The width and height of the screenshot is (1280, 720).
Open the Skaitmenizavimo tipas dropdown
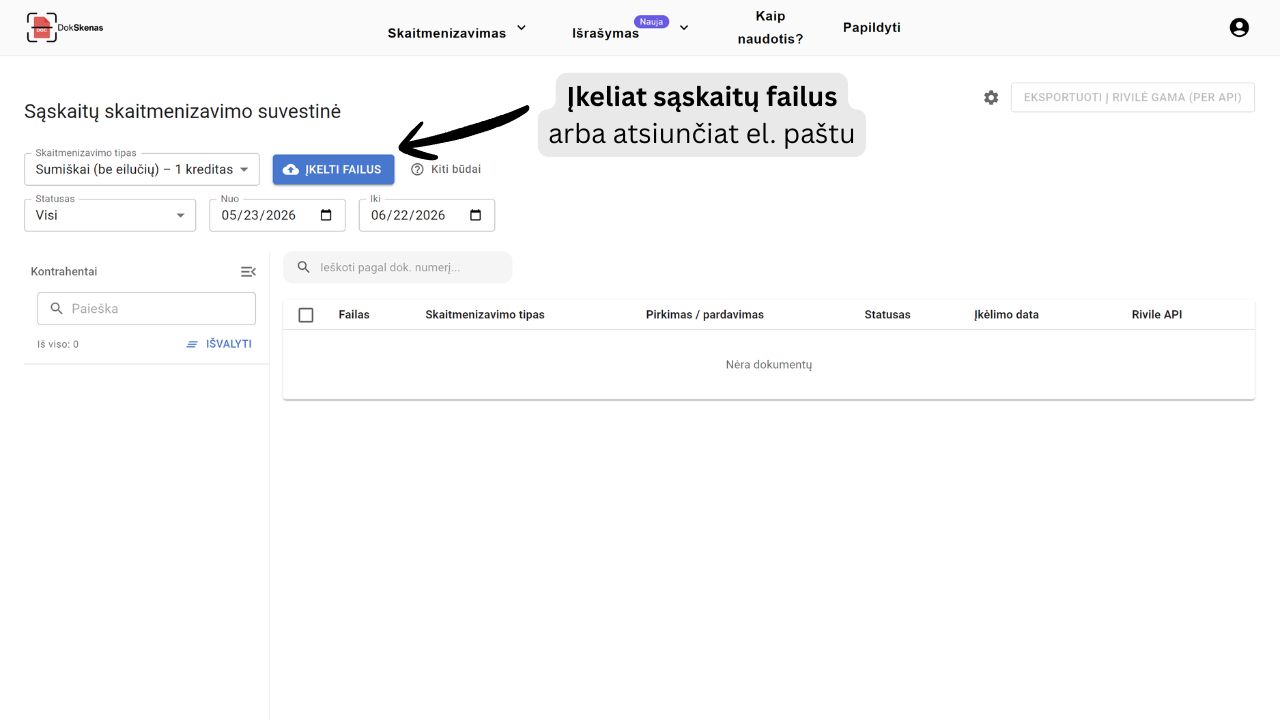142,169
